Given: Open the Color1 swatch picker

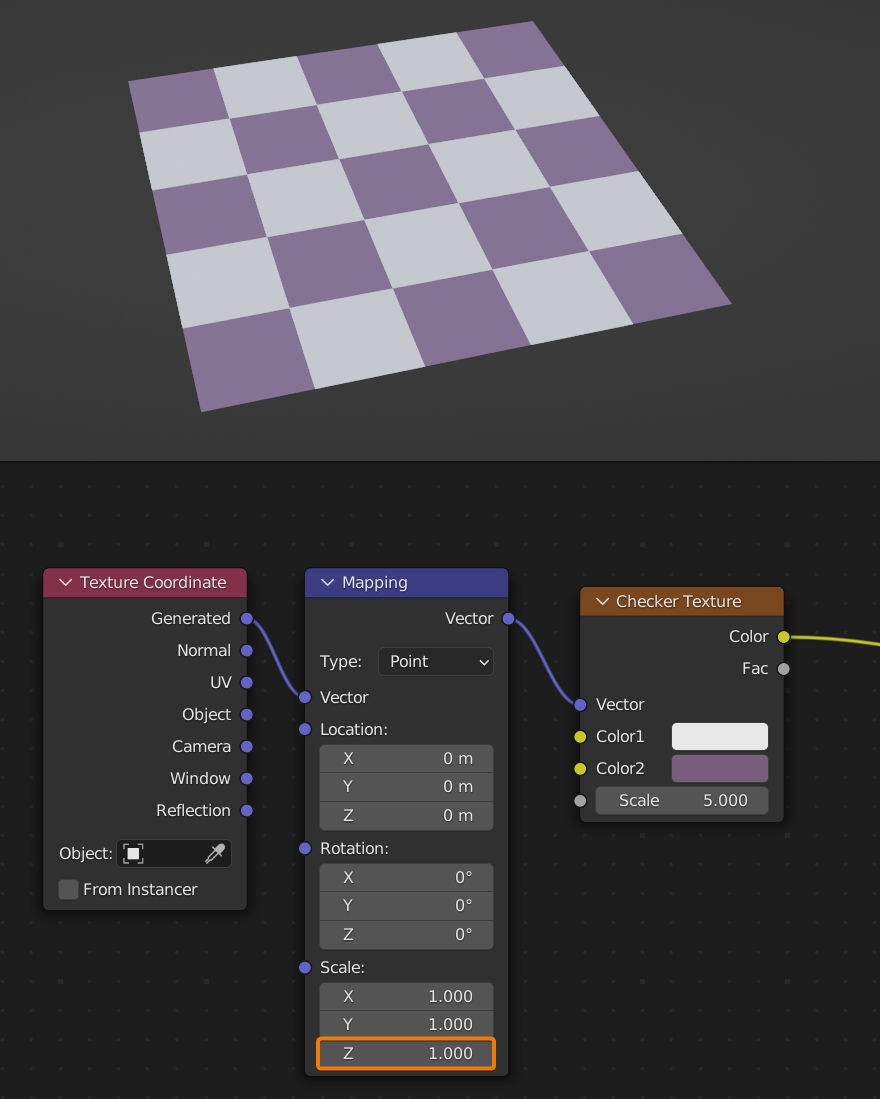Looking at the screenshot, I should click(719, 736).
